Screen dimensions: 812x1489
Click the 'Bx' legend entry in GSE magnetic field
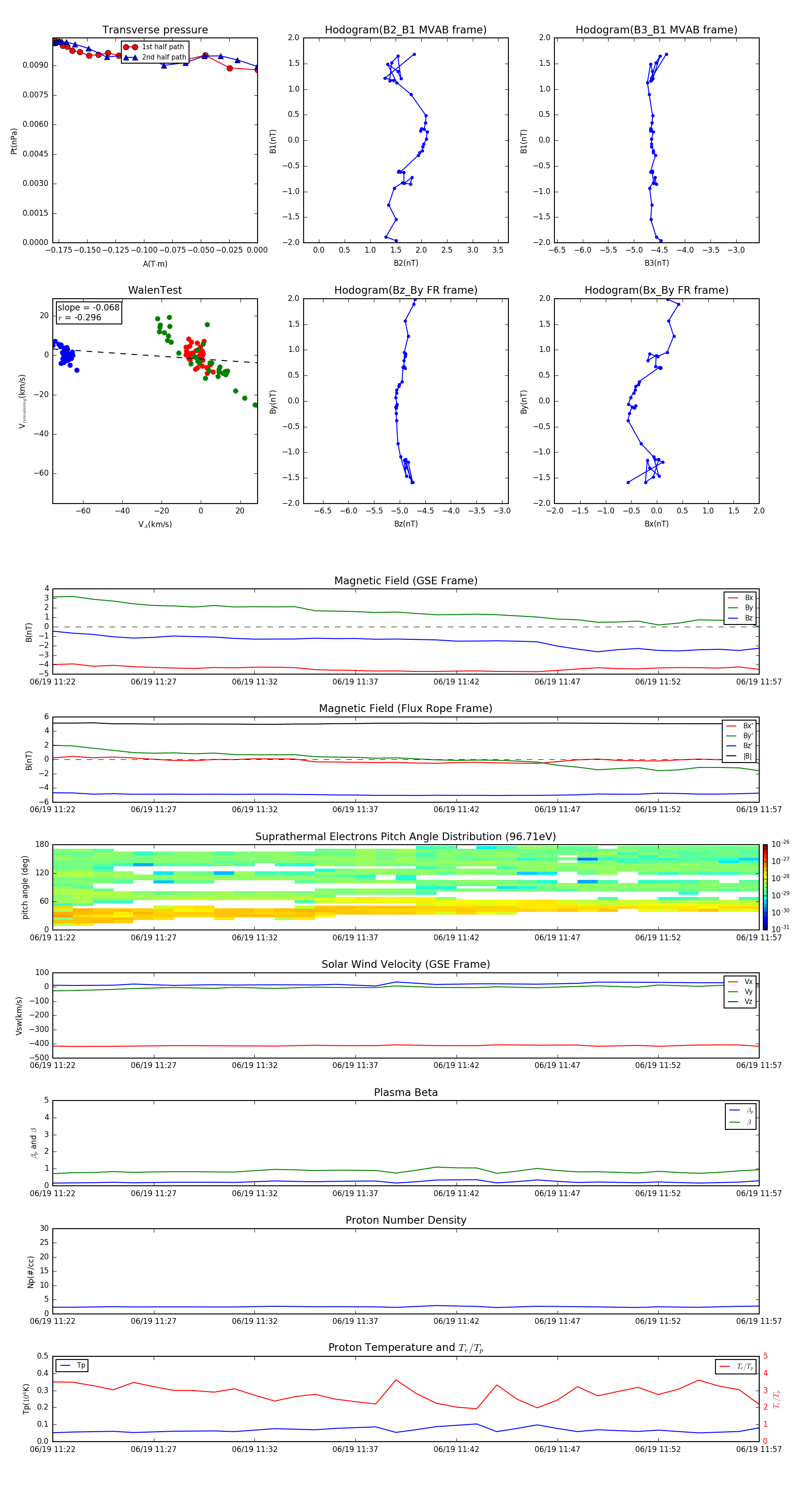pyautogui.click(x=741, y=598)
